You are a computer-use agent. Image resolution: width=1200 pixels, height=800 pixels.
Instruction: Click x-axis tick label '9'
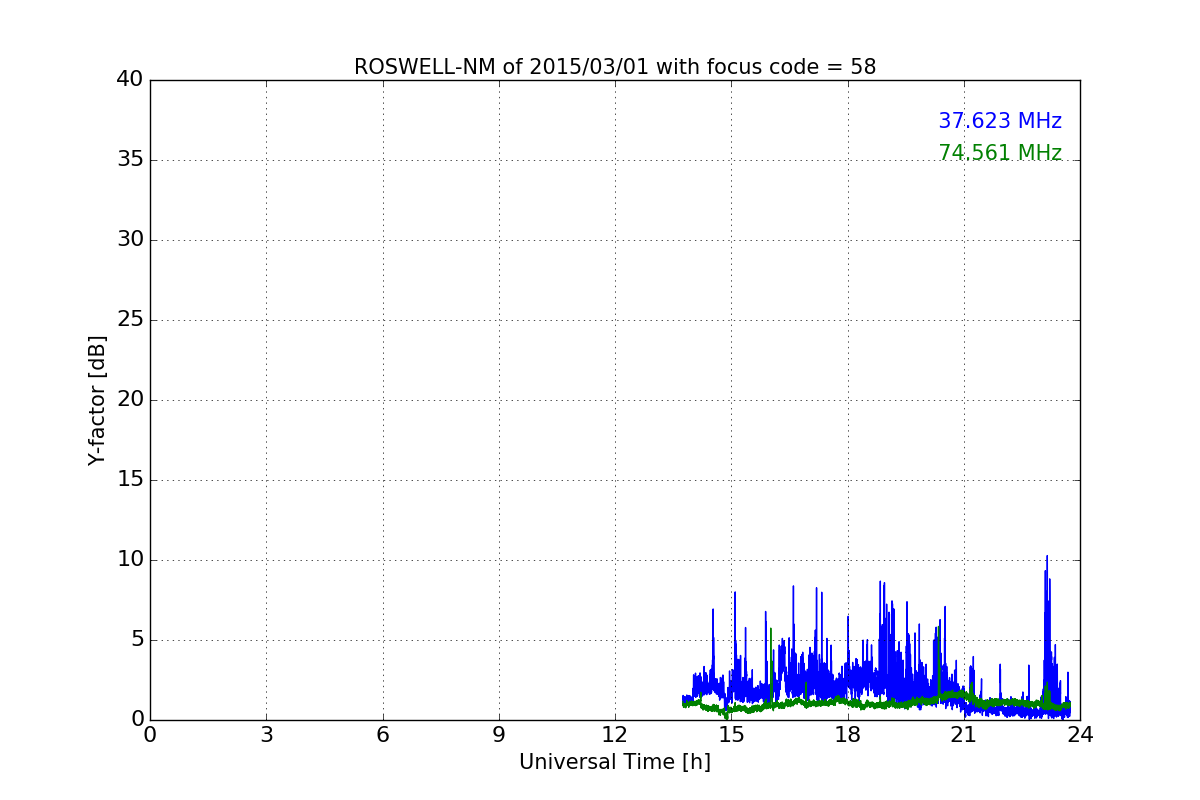(x=499, y=735)
